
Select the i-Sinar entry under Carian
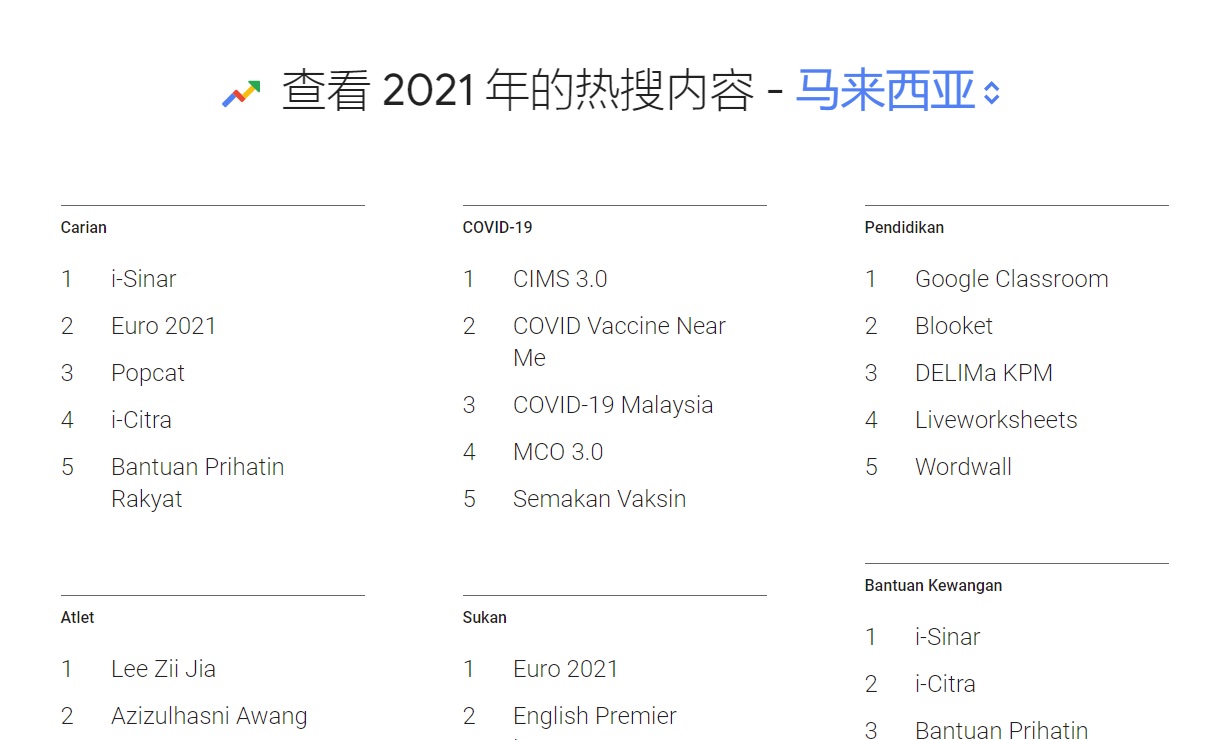click(x=143, y=278)
